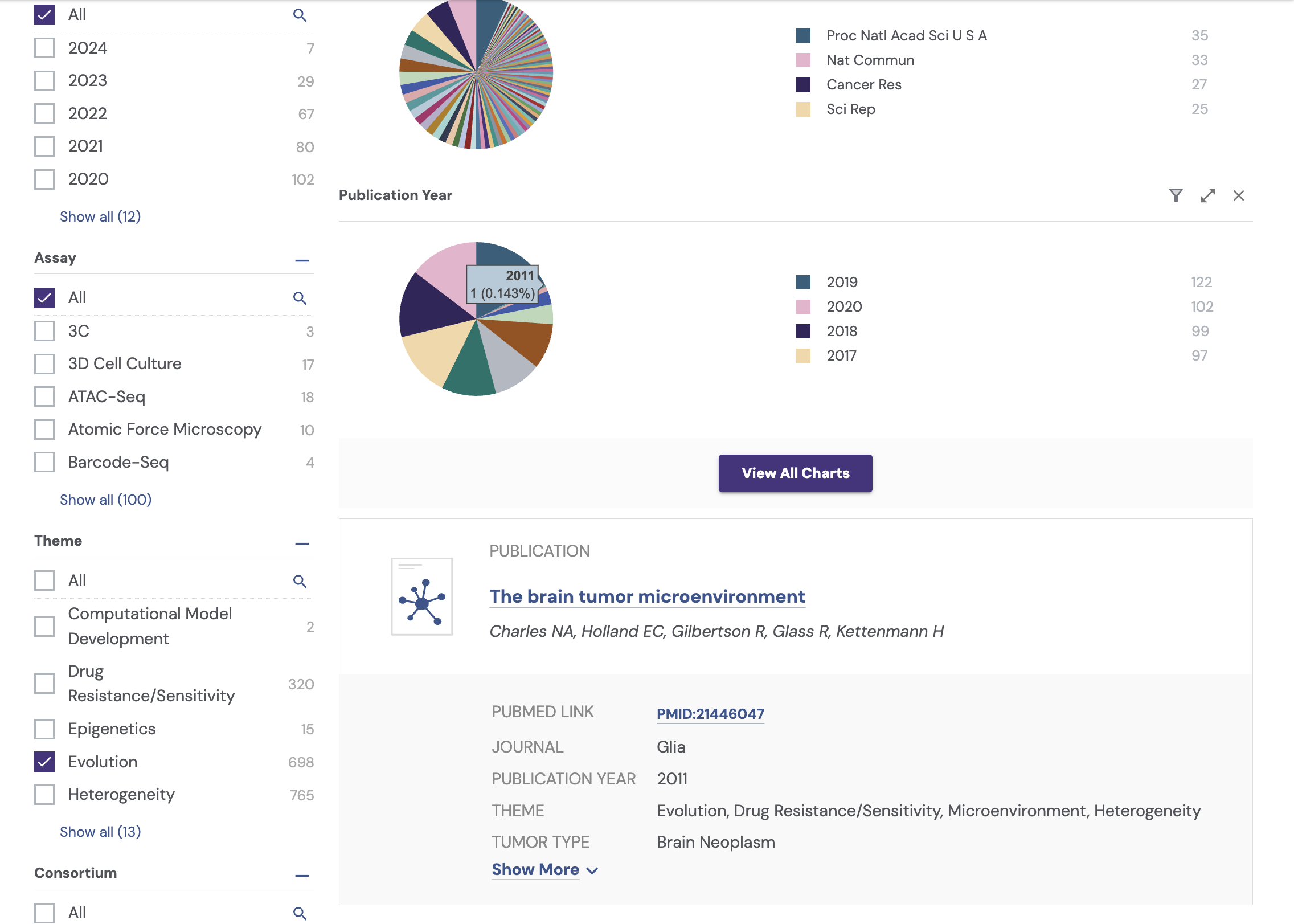Enable the ATAC-Seq assay checkbox
Image resolution: width=1294 pixels, height=924 pixels.
pyautogui.click(x=44, y=396)
